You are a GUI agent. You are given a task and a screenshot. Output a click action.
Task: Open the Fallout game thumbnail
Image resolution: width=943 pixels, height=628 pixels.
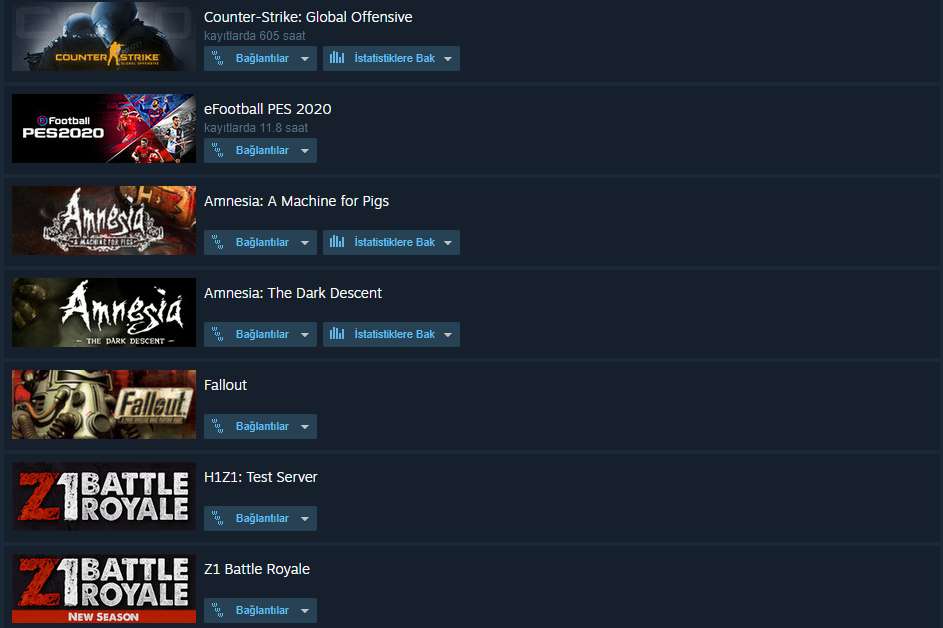pos(104,404)
